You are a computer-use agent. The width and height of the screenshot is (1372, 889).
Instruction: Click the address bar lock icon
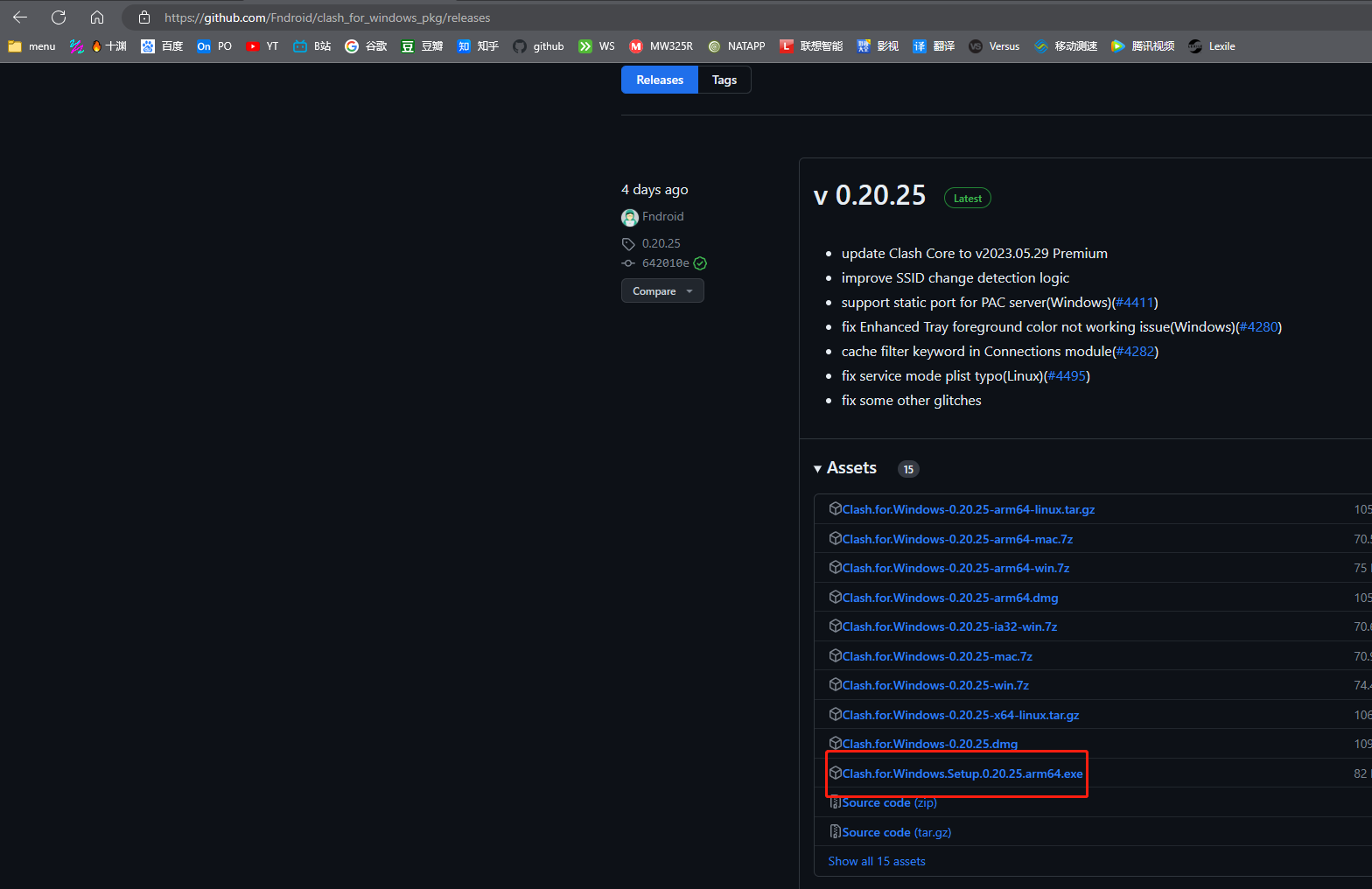point(144,17)
